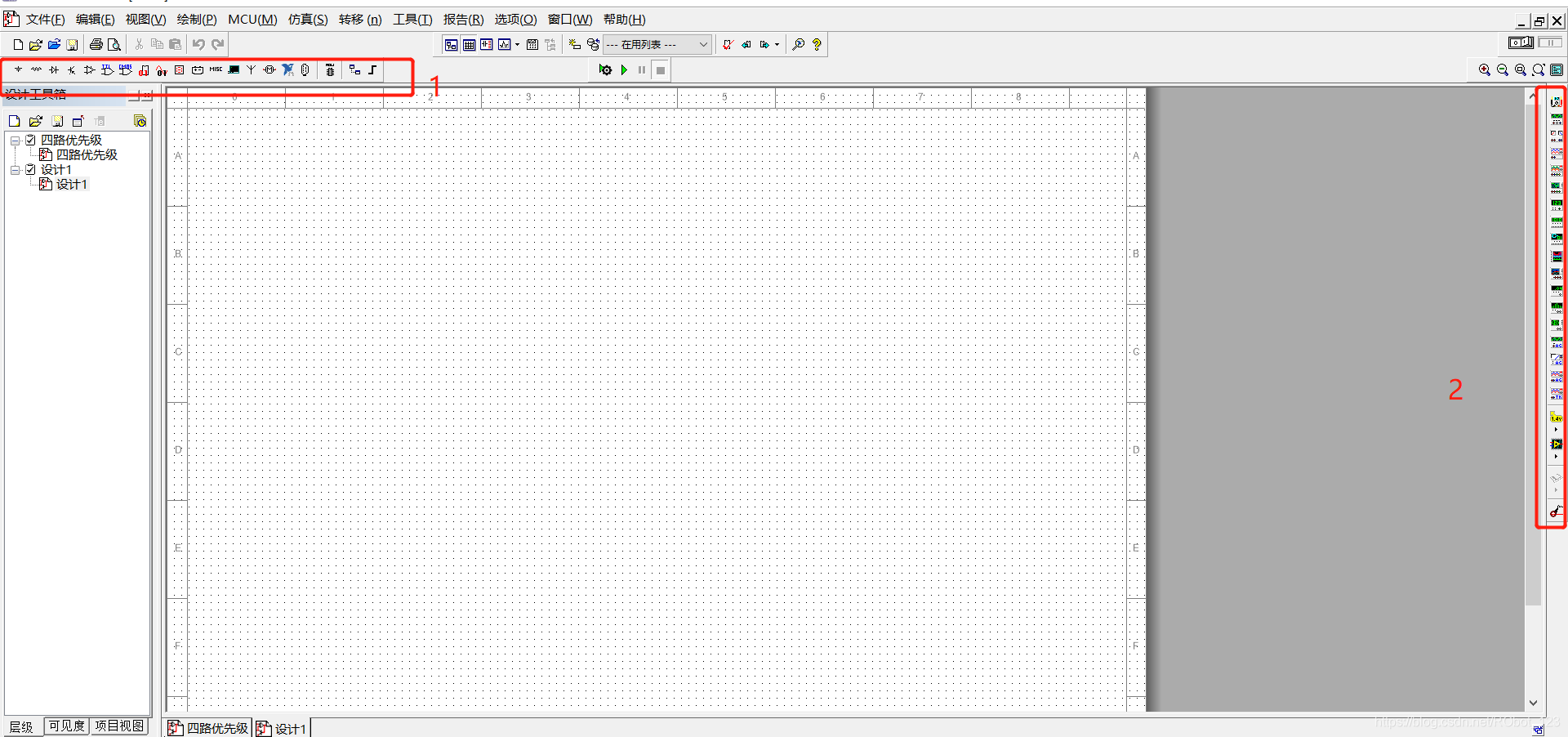Open the Grapher view icon
This screenshot has width=1568, height=737.
click(505, 45)
